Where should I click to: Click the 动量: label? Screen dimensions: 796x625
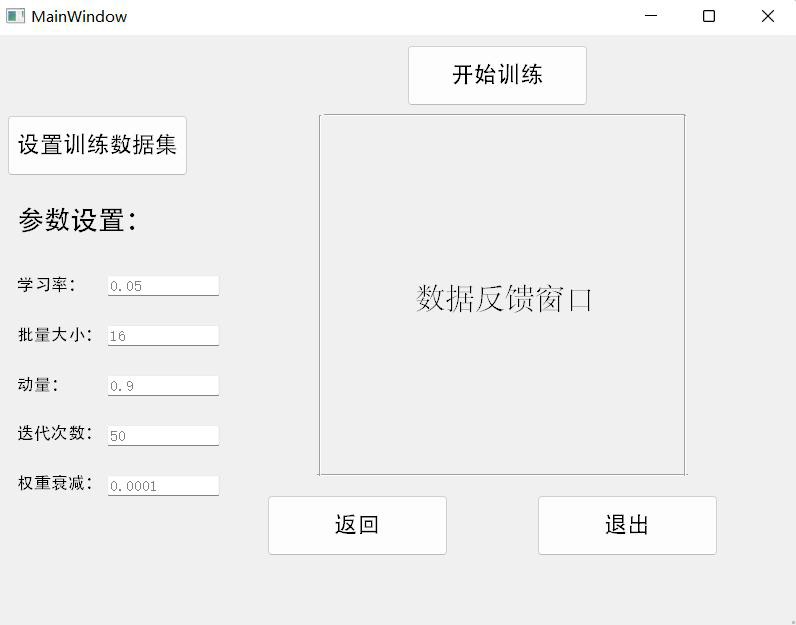(39, 384)
